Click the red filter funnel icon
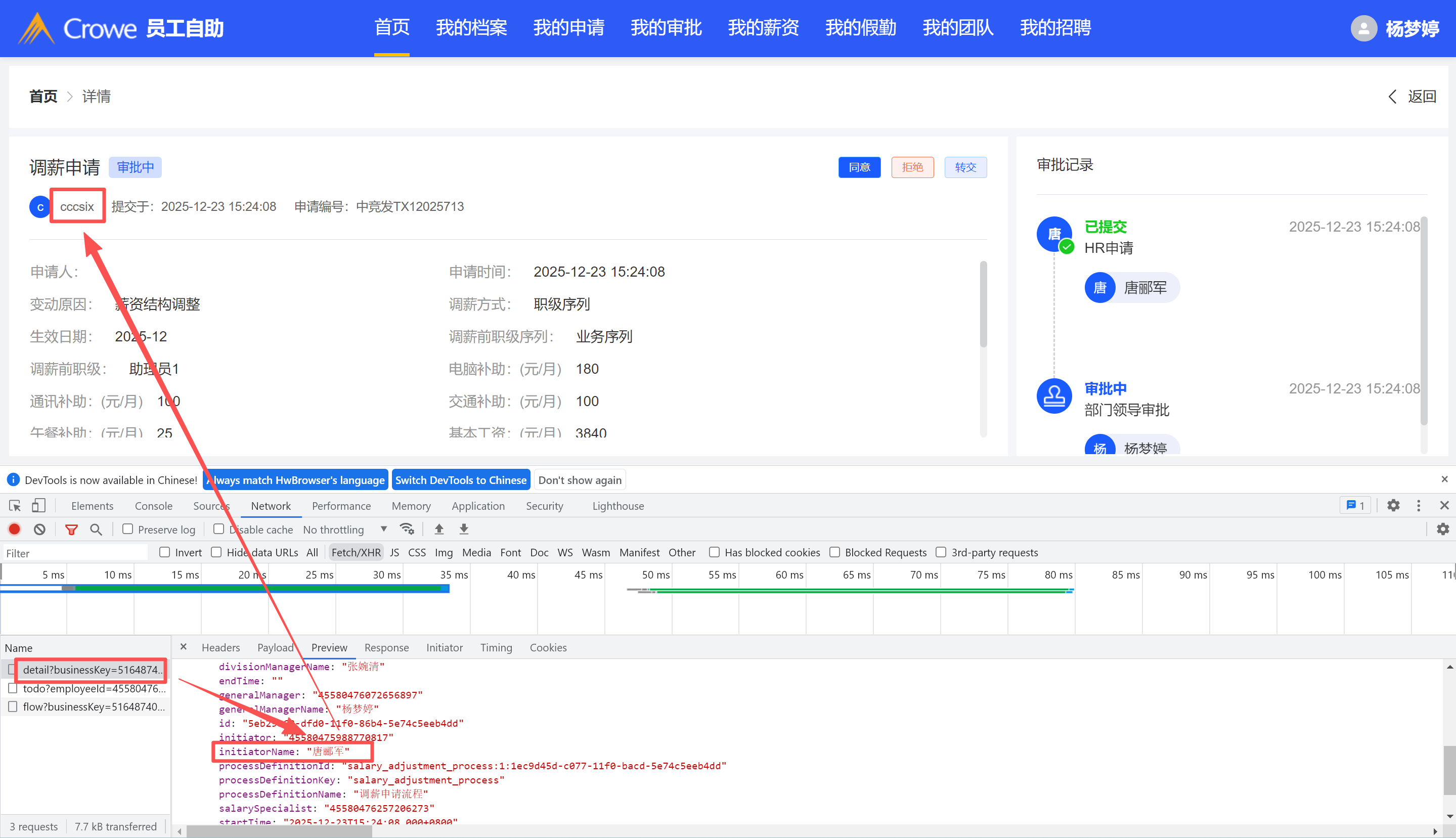 (x=71, y=530)
